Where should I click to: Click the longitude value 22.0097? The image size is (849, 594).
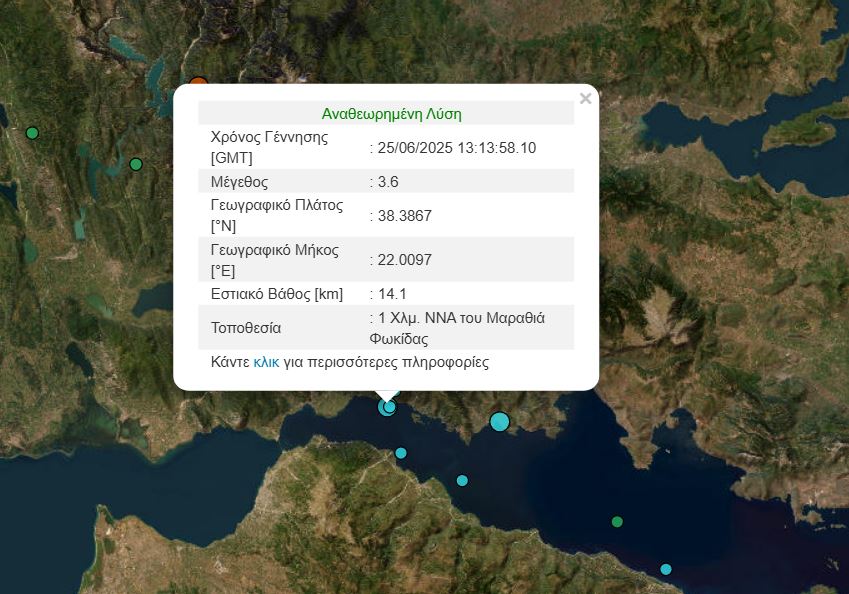point(405,260)
